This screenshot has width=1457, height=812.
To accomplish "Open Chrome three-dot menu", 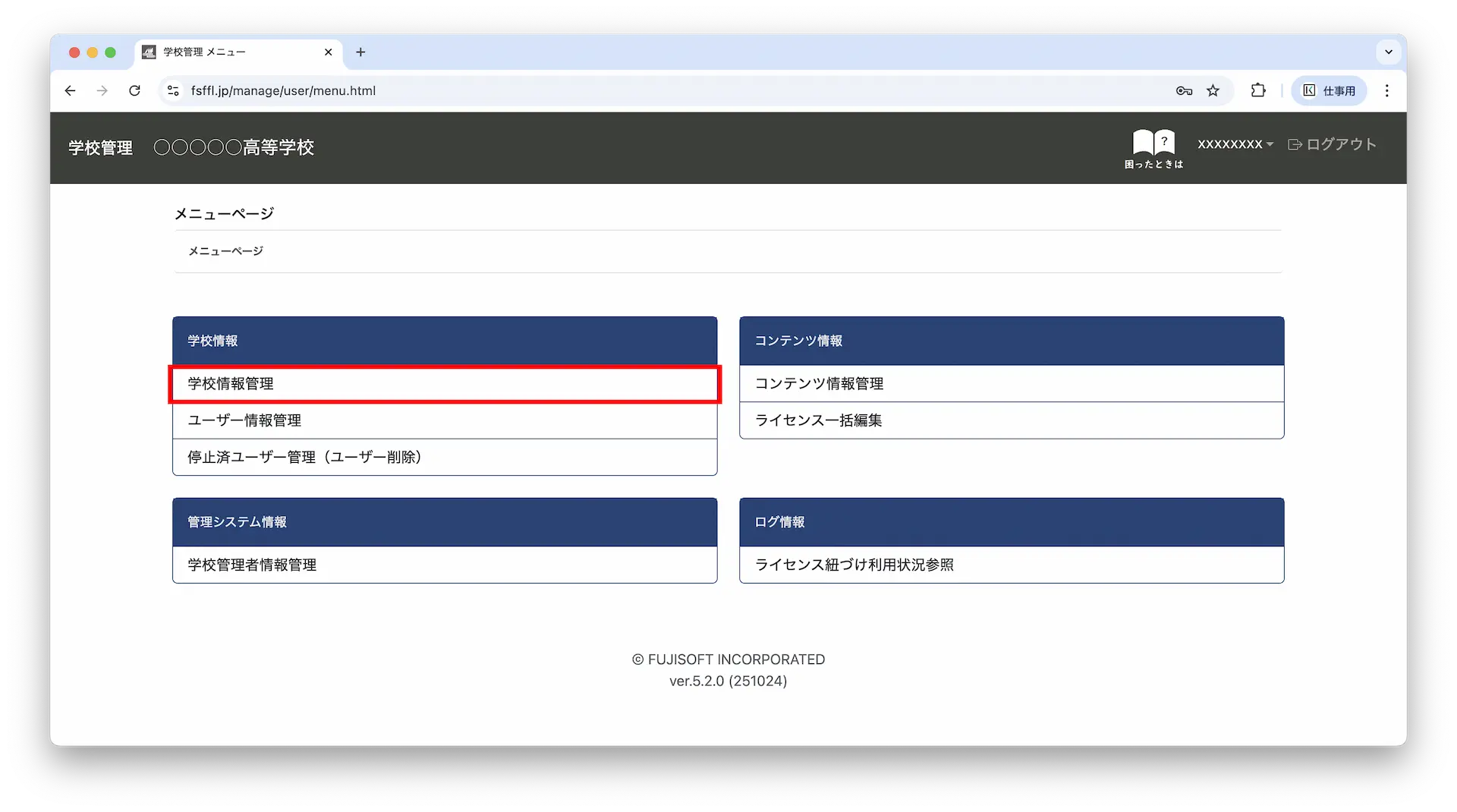I will pyautogui.click(x=1386, y=91).
